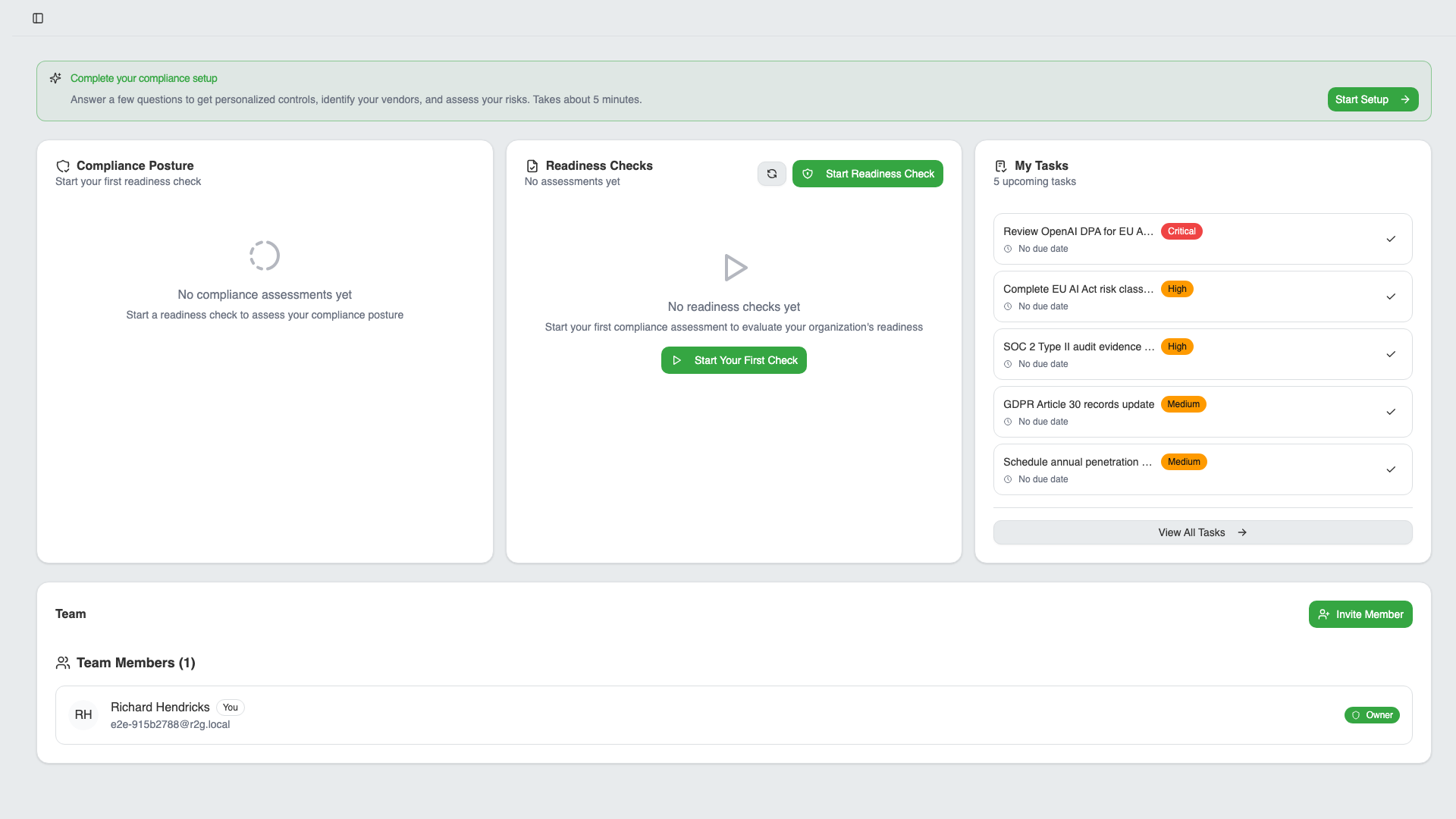Check off the GDPR Article 30 task
Image resolution: width=1456 pixels, height=819 pixels.
(1391, 412)
